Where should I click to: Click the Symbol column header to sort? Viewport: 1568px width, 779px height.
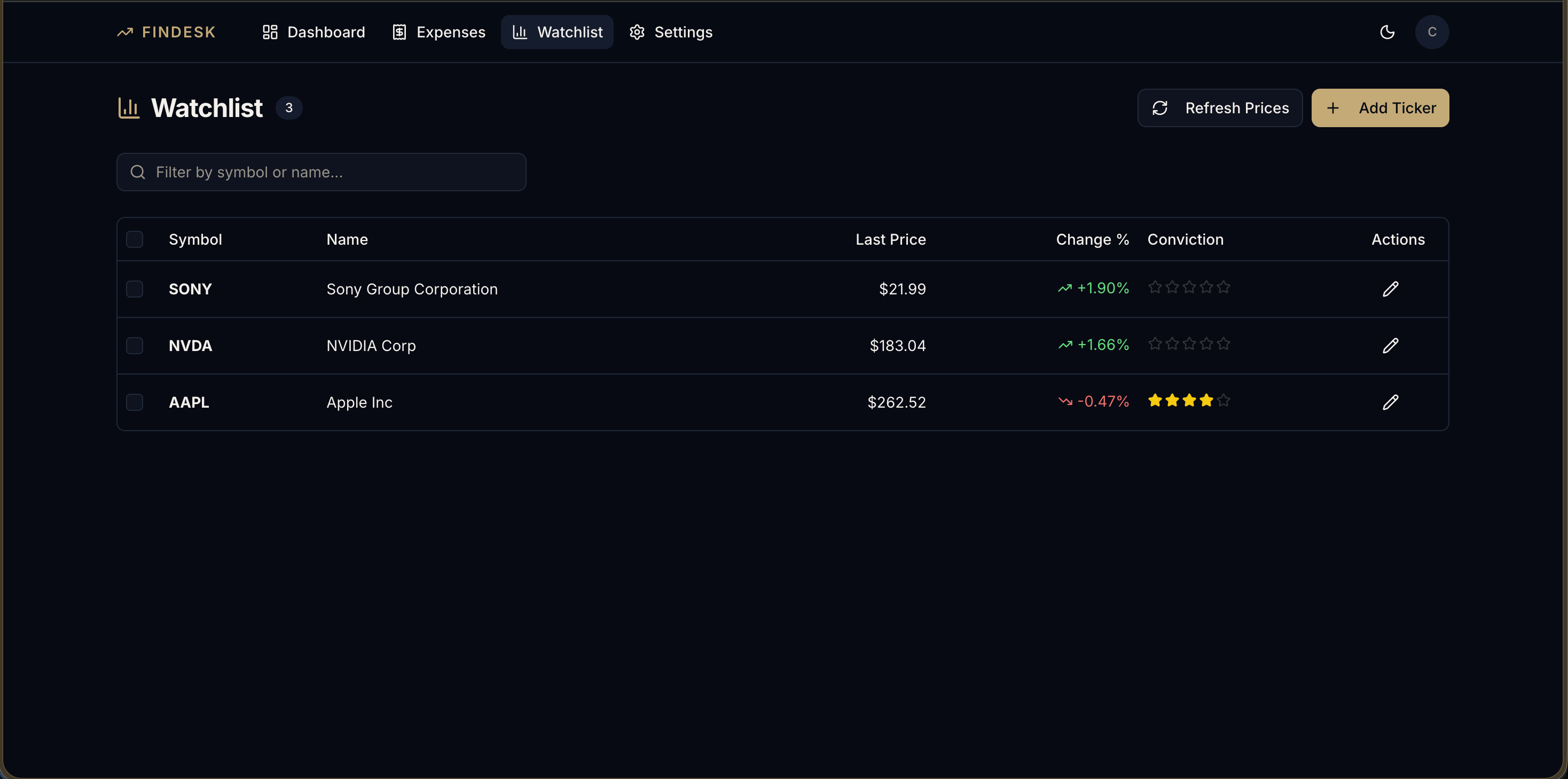tap(195, 239)
